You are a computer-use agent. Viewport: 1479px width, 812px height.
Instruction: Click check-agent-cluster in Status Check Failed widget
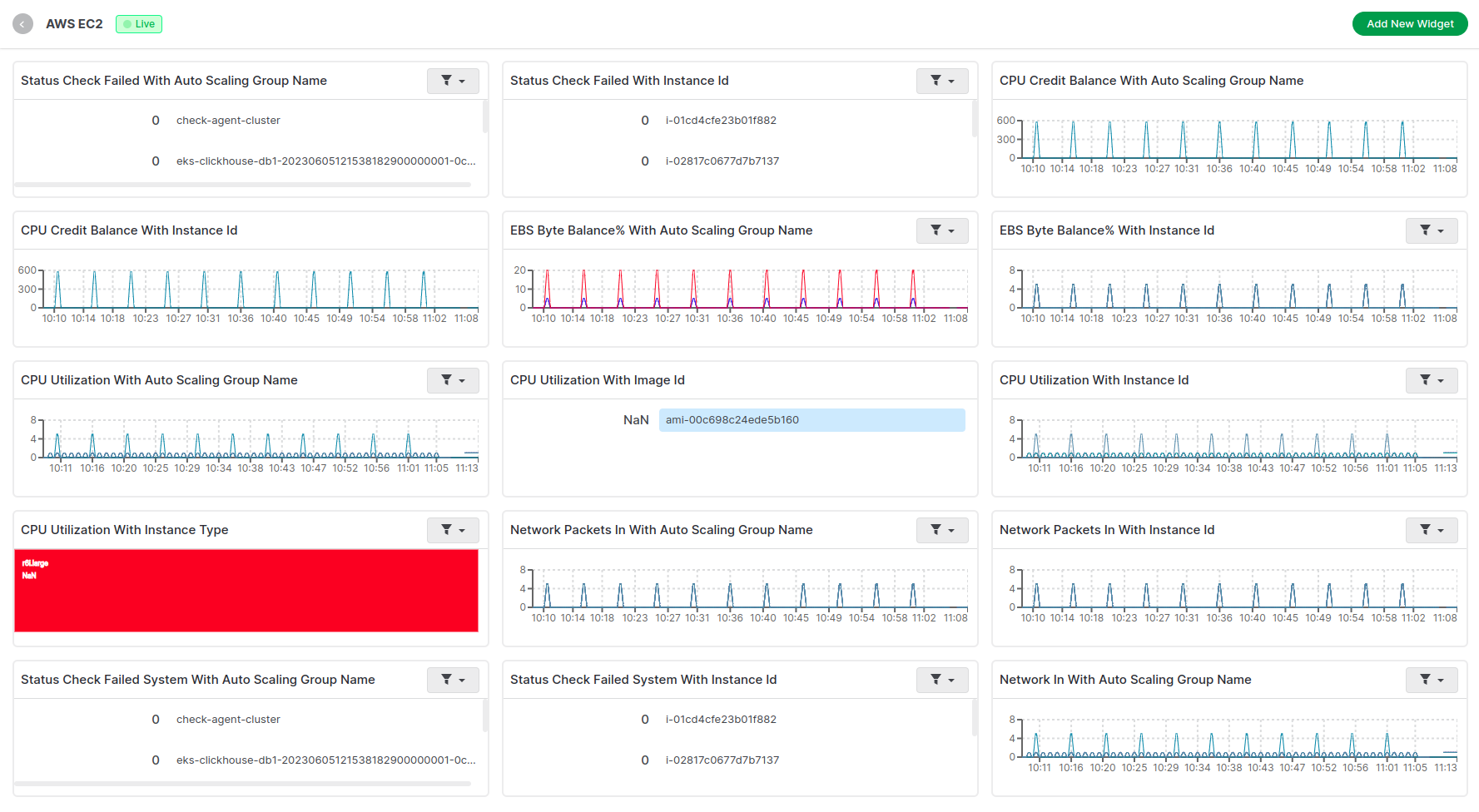tap(228, 121)
